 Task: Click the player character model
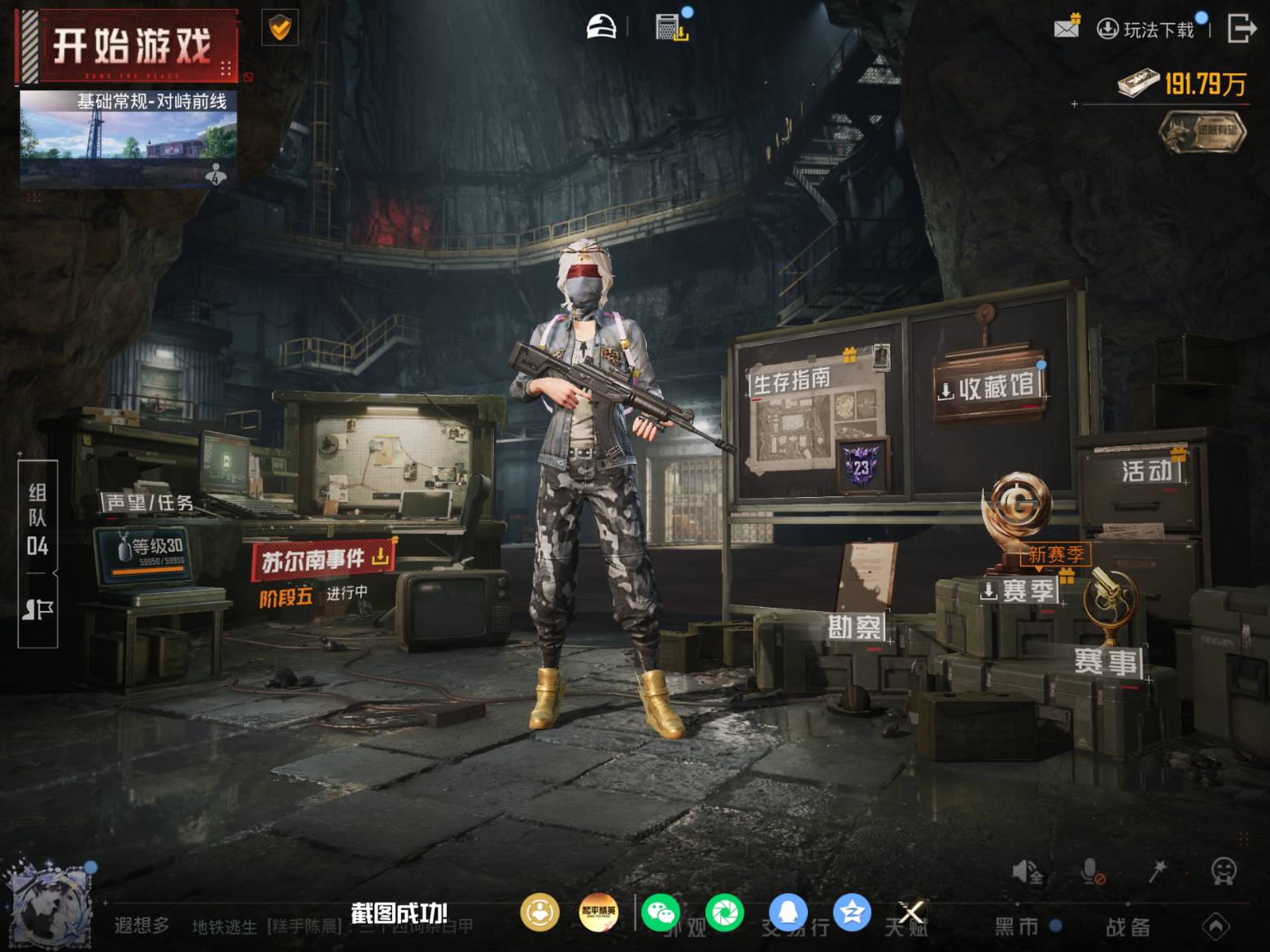pos(598,488)
